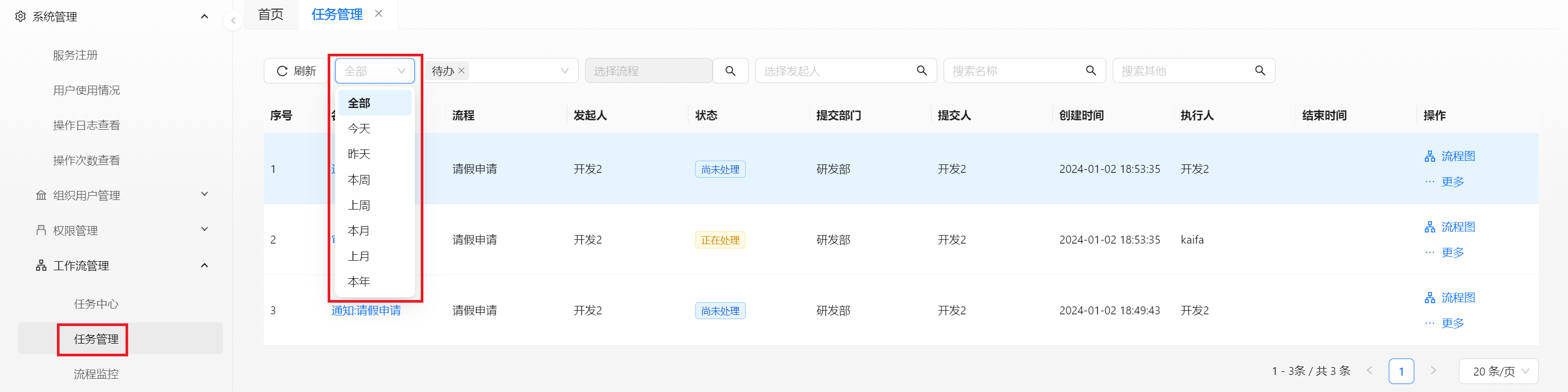Click the search icon in 选择发起人 field
This screenshot has width=1568, height=392.
pyautogui.click(x=922, y=71)
